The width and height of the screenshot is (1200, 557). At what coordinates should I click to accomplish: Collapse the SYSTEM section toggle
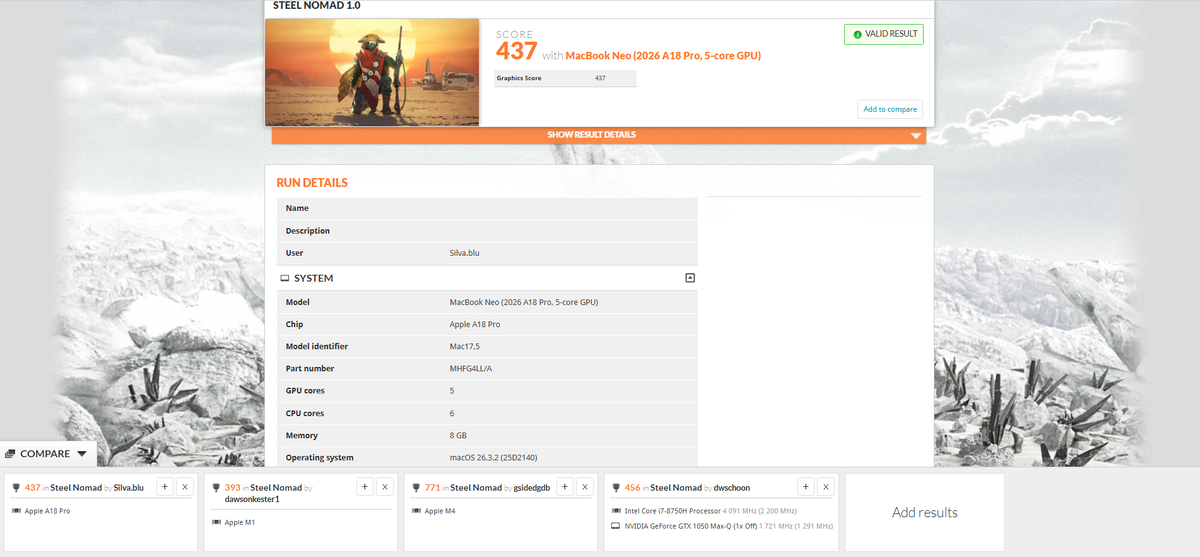[x=689, y=278]
